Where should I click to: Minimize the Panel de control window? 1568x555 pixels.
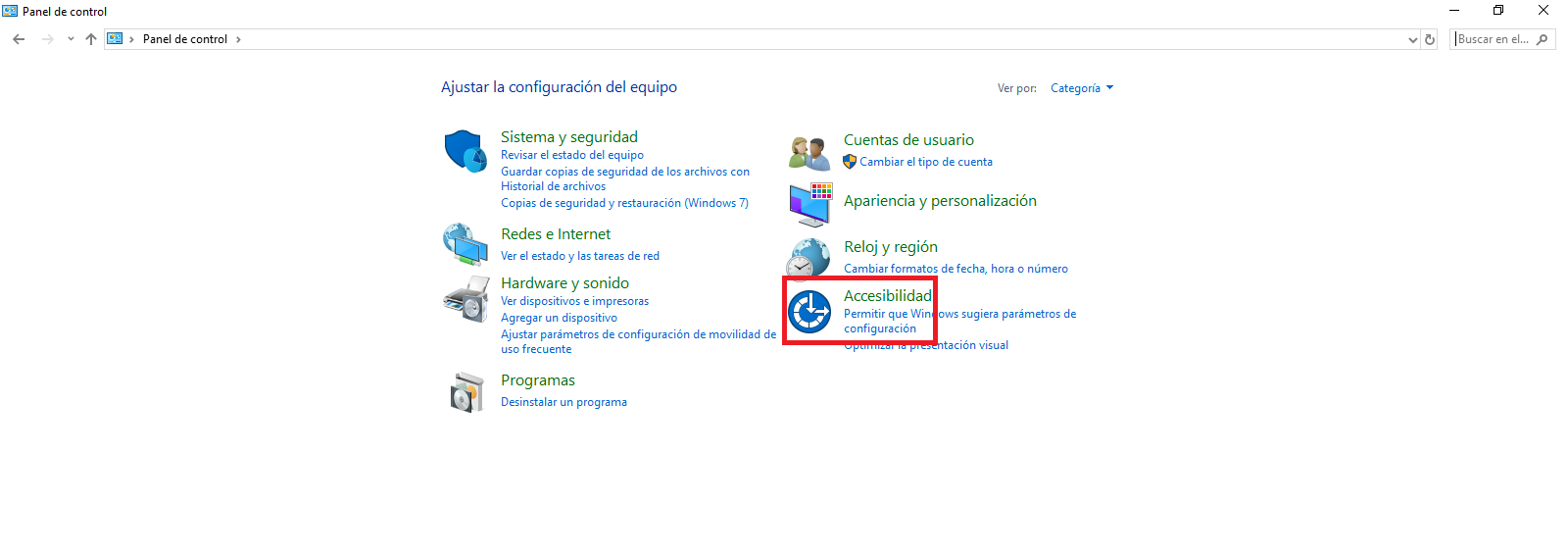pos(1454,11)
